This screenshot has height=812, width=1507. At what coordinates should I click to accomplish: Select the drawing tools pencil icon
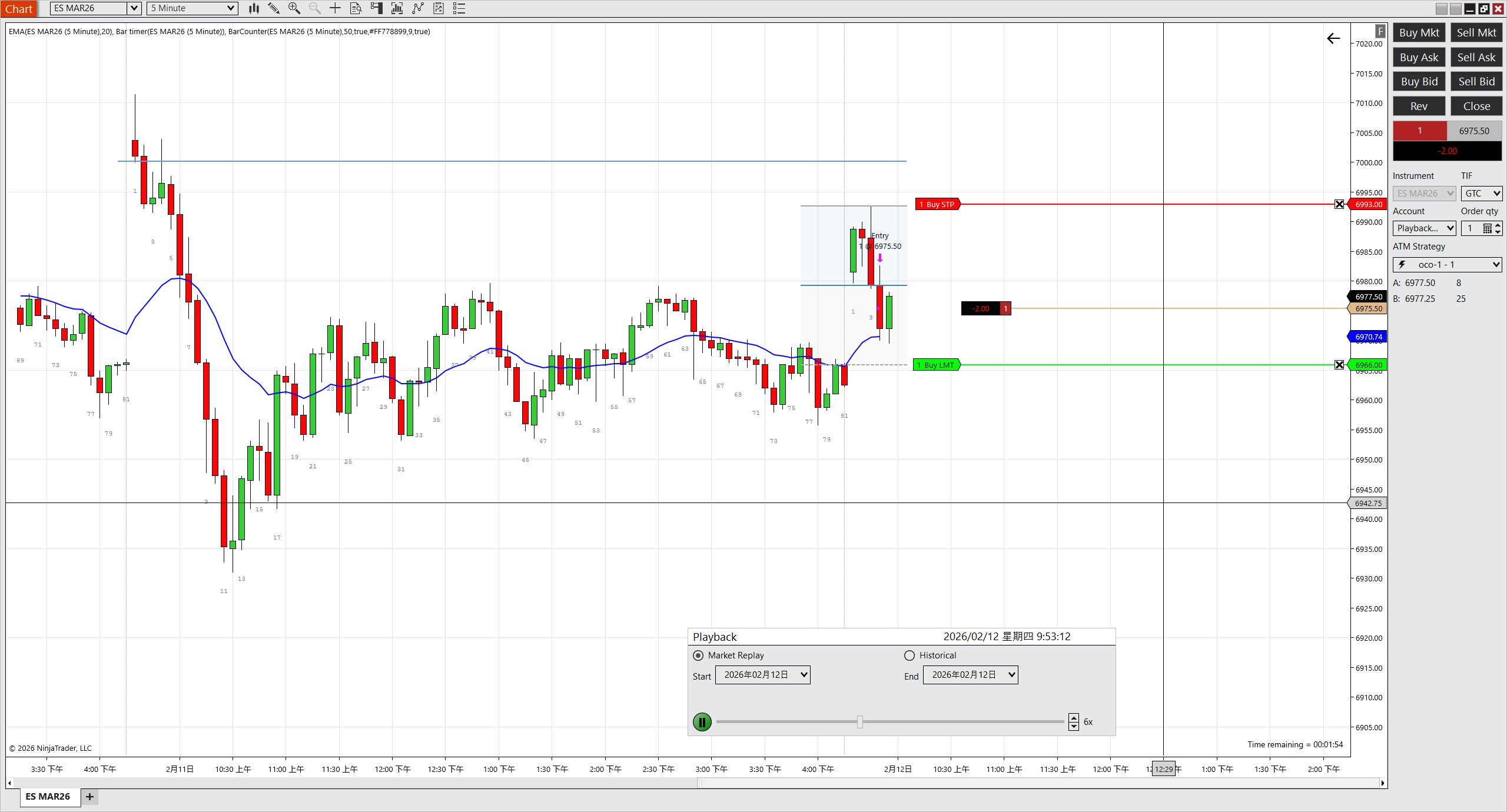tap(274, 8)
